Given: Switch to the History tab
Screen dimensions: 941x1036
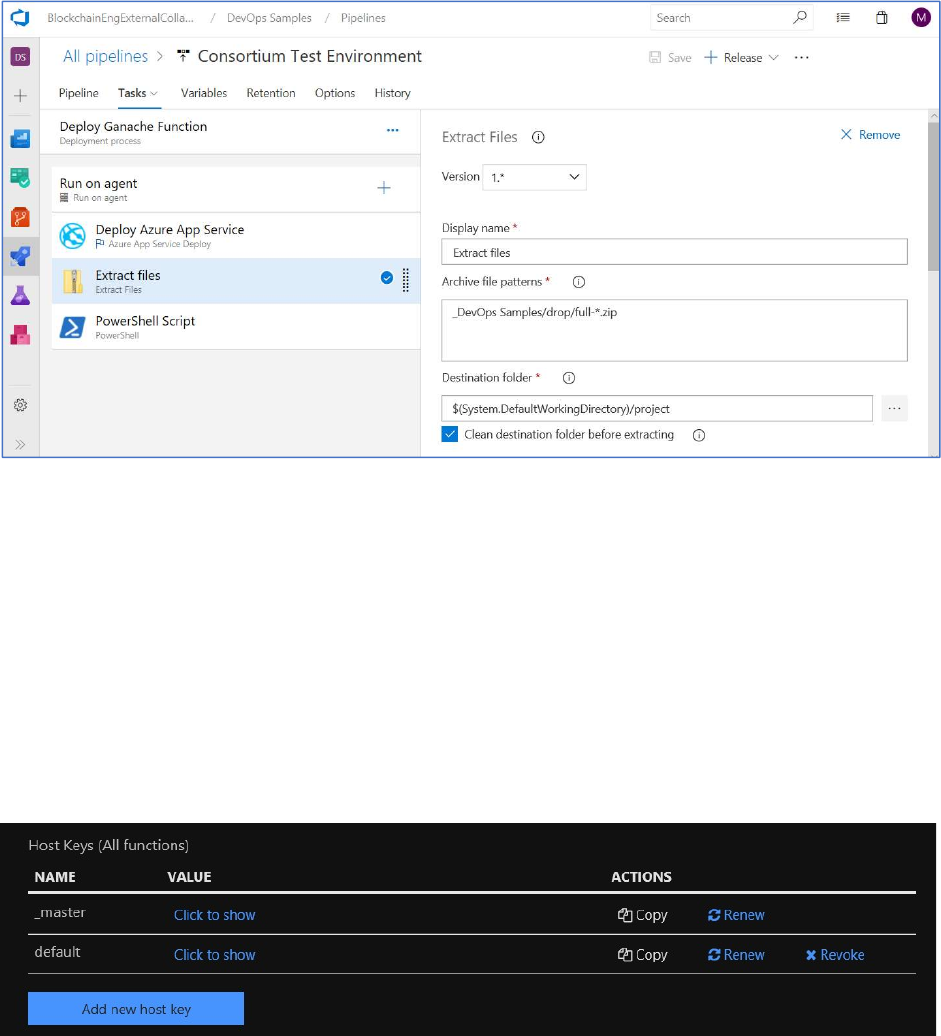Looking at the screenshot, I should (393, 93).
